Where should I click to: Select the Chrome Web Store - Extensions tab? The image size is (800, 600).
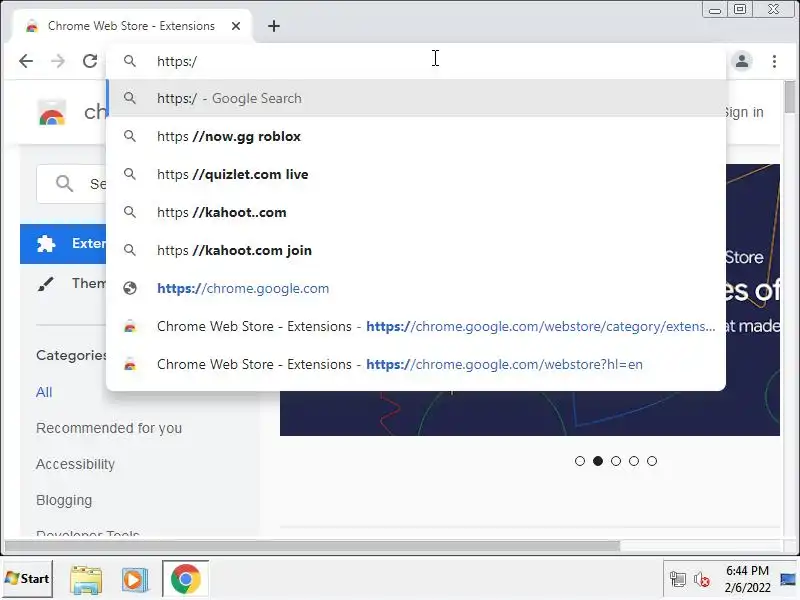coord(131,26)
